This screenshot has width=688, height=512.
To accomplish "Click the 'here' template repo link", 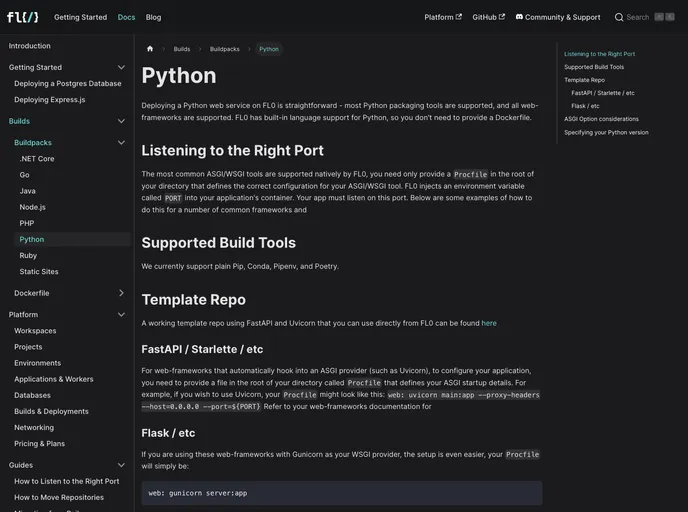I will click(x=489, y=323).
